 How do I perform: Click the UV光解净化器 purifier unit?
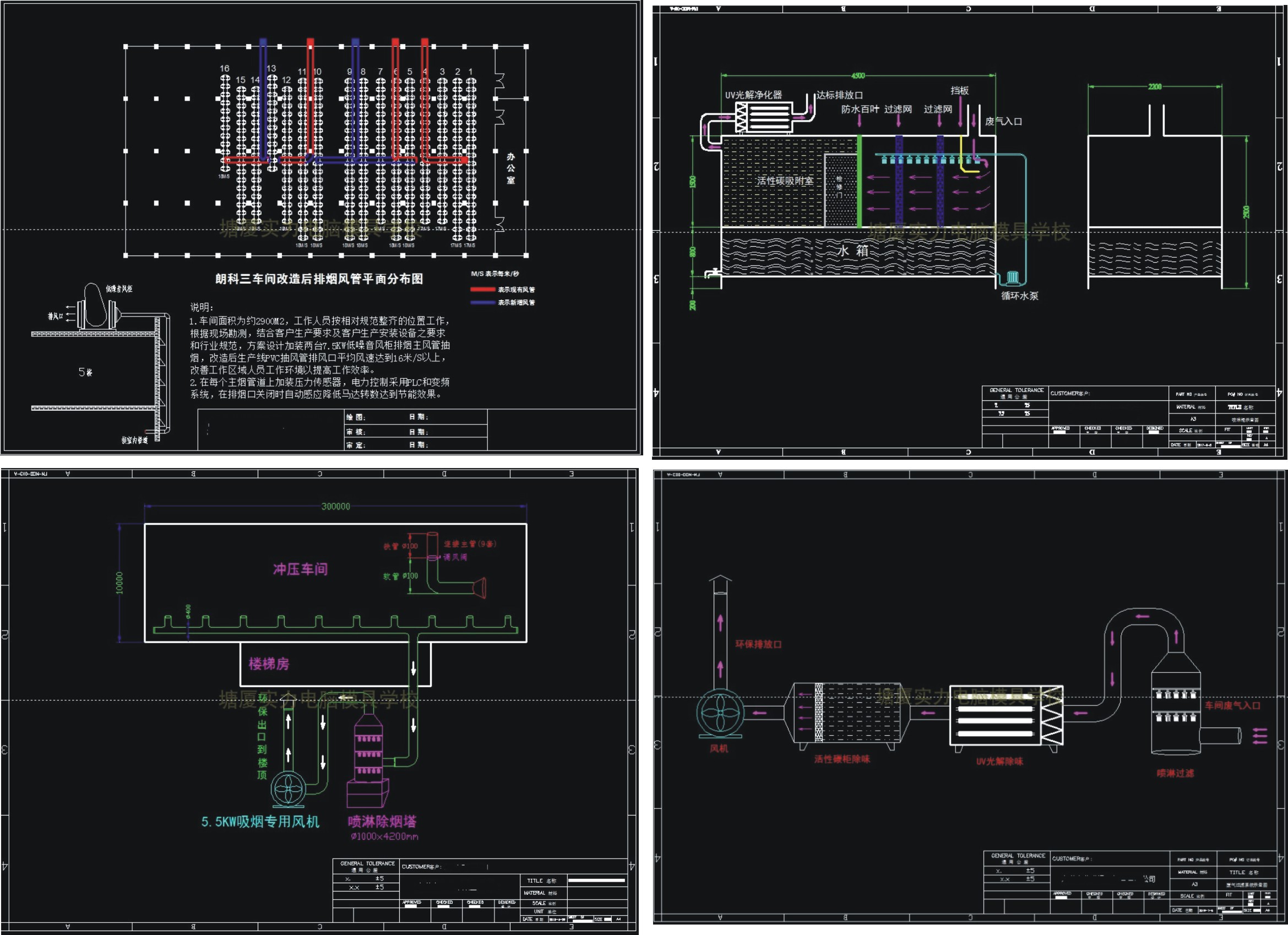click(764, 117)
